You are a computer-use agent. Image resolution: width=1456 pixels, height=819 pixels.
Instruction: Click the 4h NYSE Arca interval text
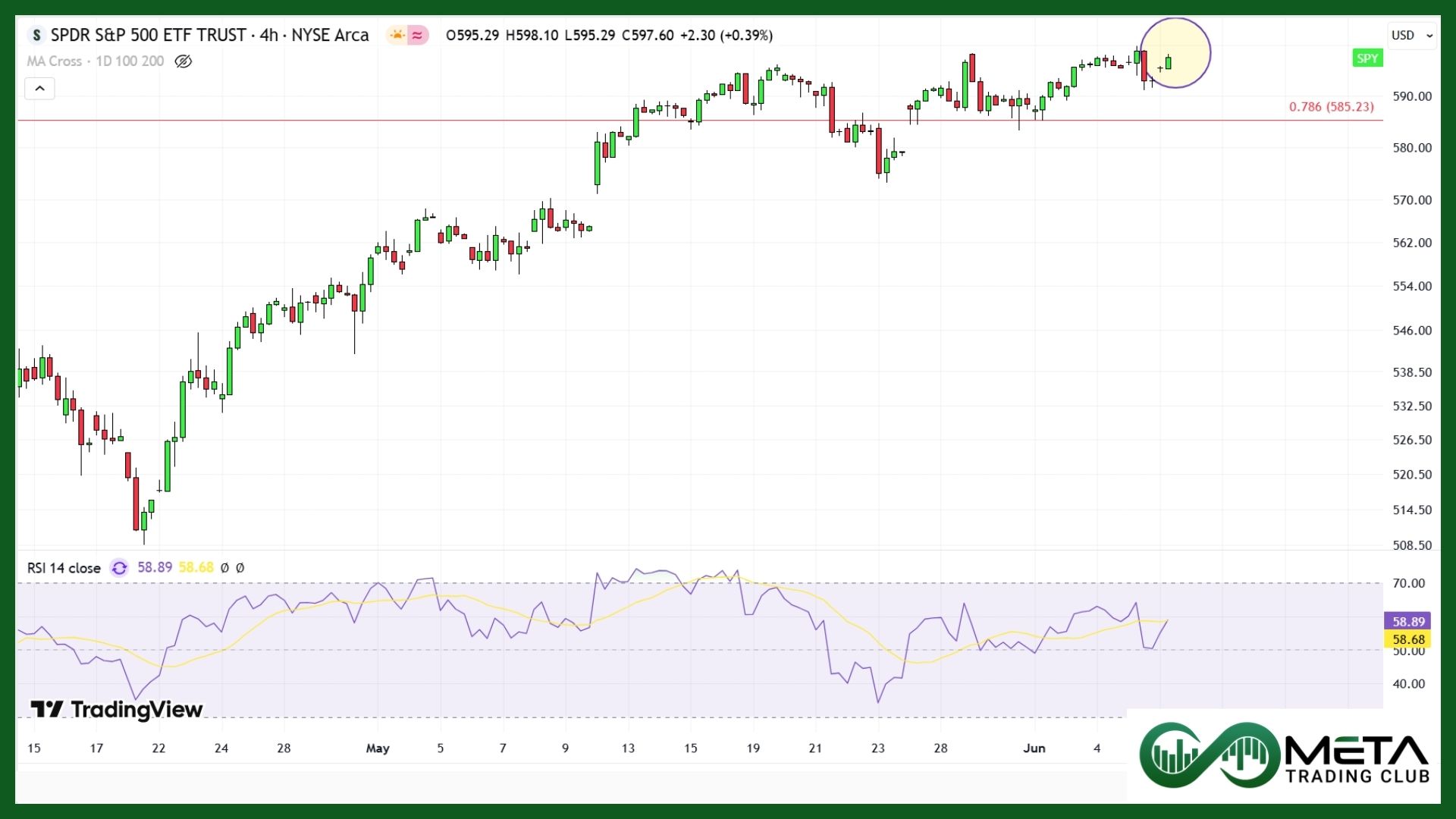point(314,35)
